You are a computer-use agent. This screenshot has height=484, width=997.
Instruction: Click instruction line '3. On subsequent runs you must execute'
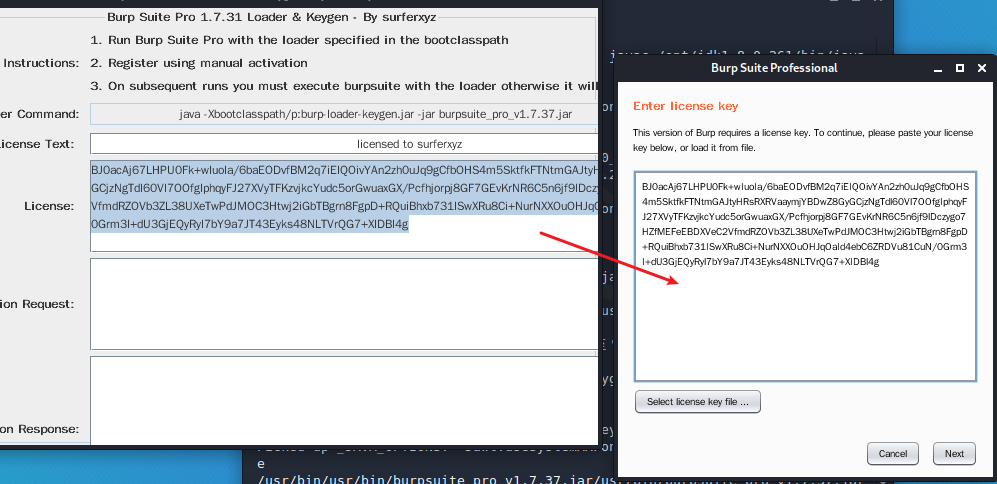(x=343, y=86)
